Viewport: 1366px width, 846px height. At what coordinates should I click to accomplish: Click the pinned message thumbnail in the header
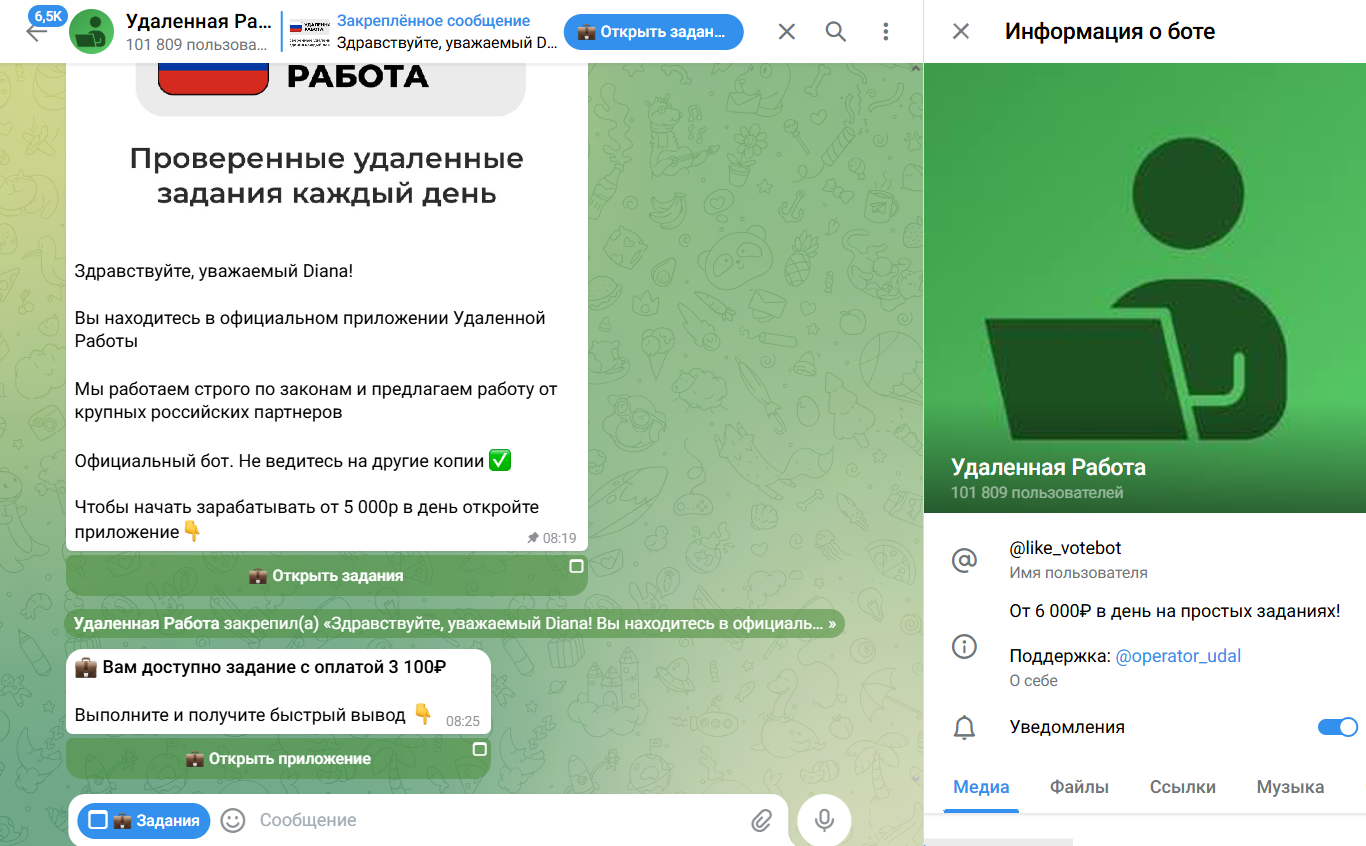[309, 32]
